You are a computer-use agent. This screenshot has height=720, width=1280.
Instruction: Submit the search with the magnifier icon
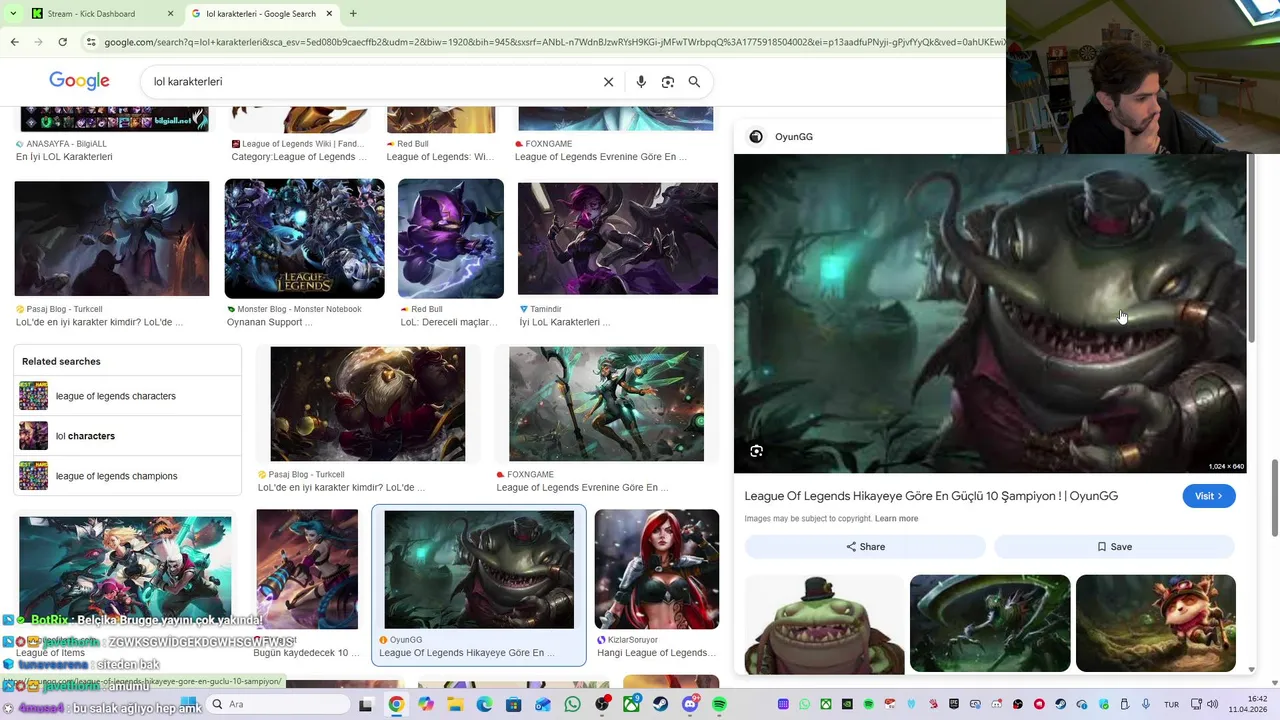pos(694,82)
